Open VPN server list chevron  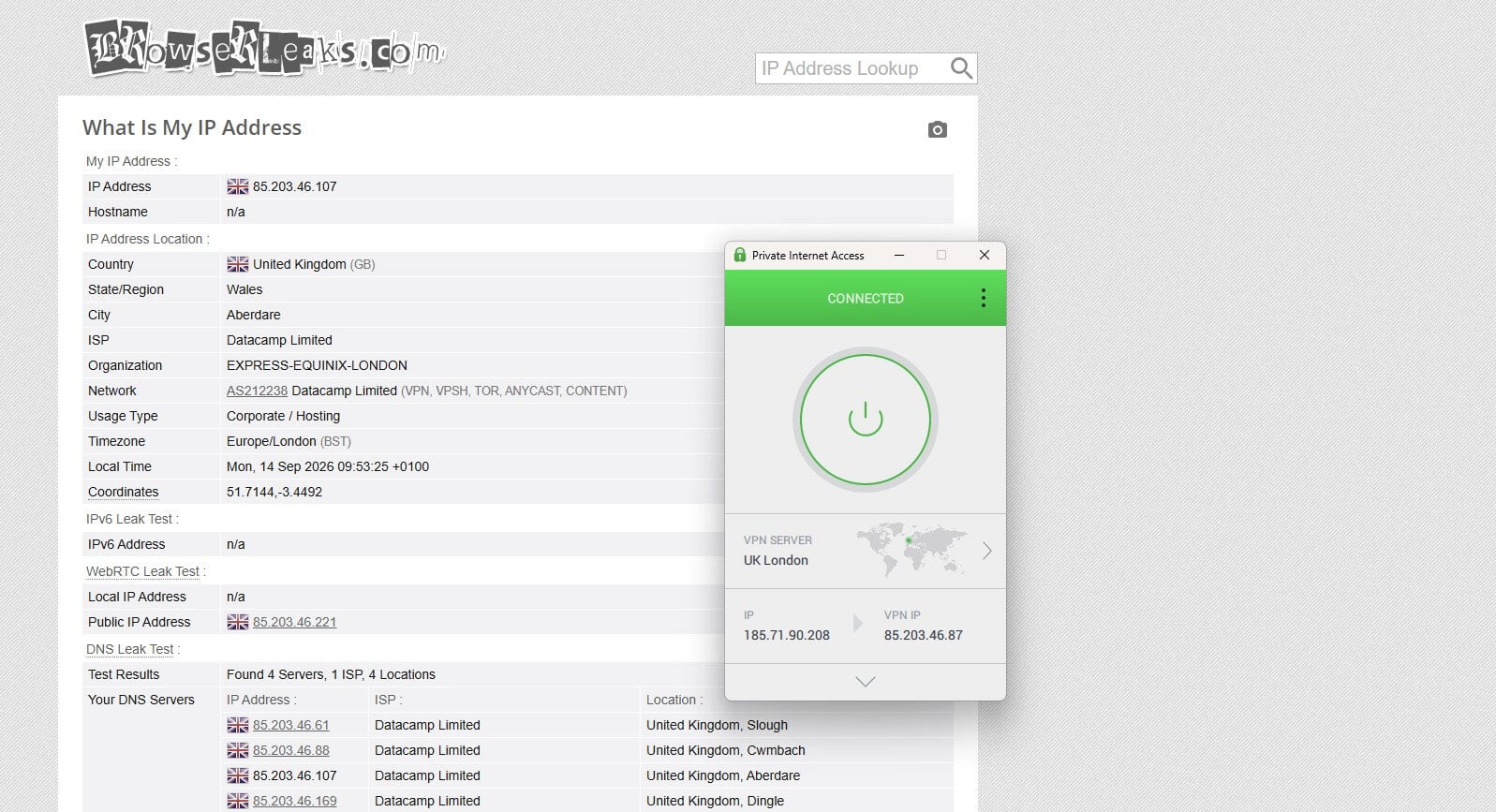(x=986, y=551)
